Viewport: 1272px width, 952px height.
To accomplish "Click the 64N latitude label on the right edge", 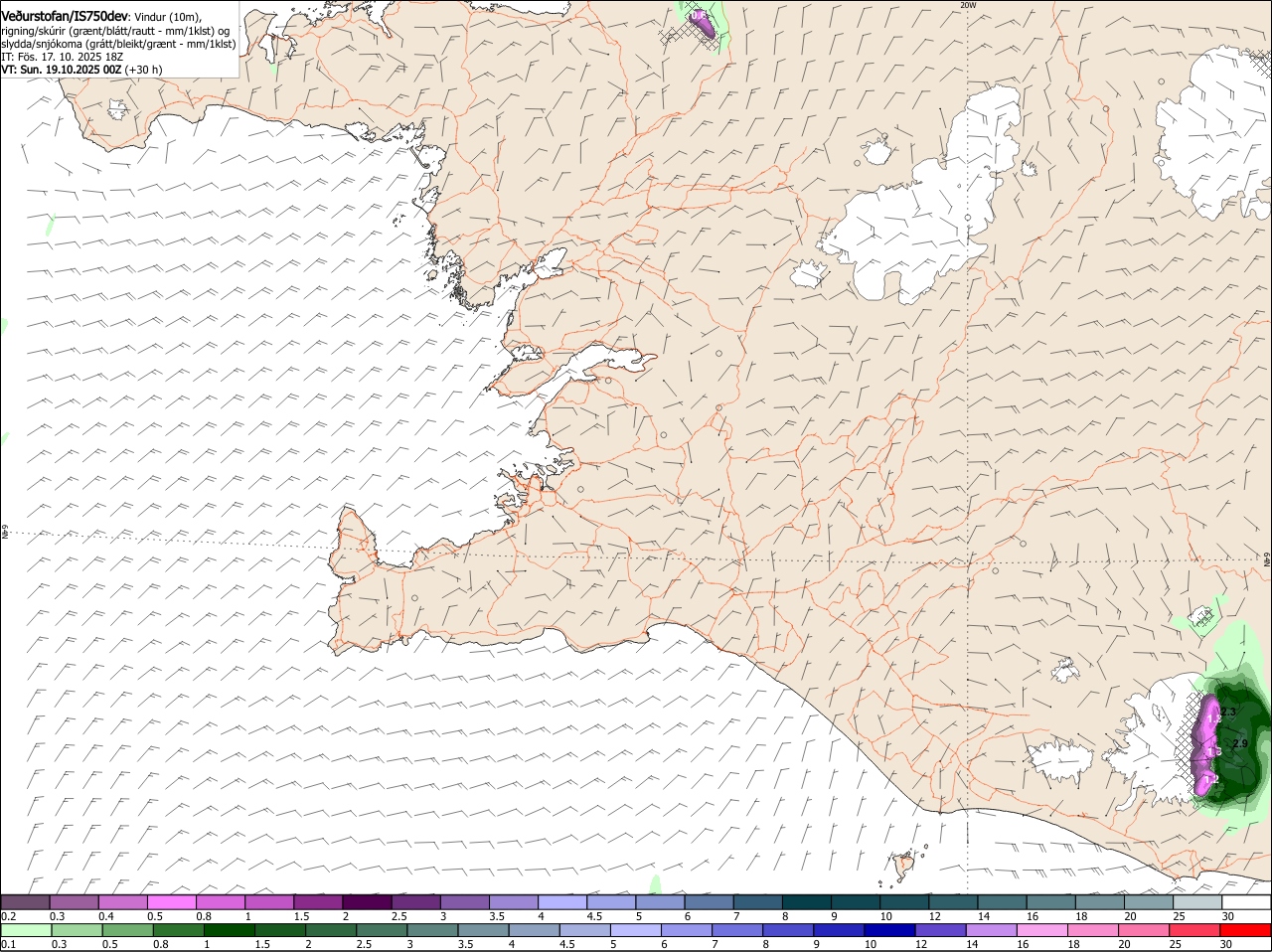I will (1266, 561).
